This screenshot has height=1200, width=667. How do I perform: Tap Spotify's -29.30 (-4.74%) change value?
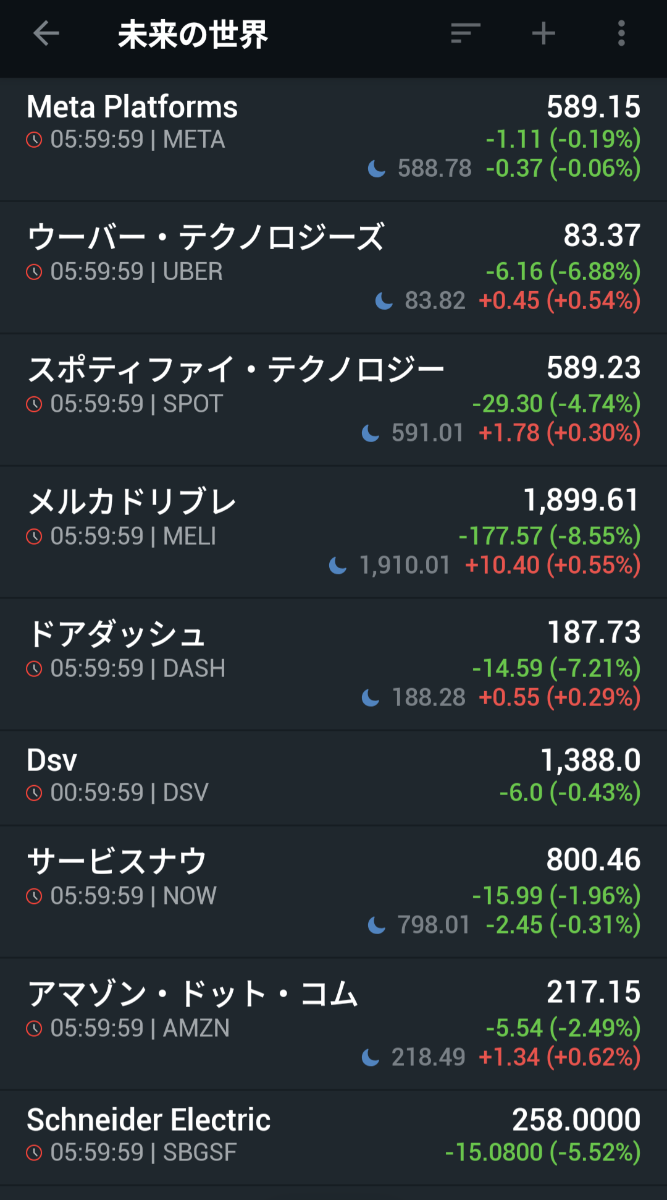pos(555,404)
